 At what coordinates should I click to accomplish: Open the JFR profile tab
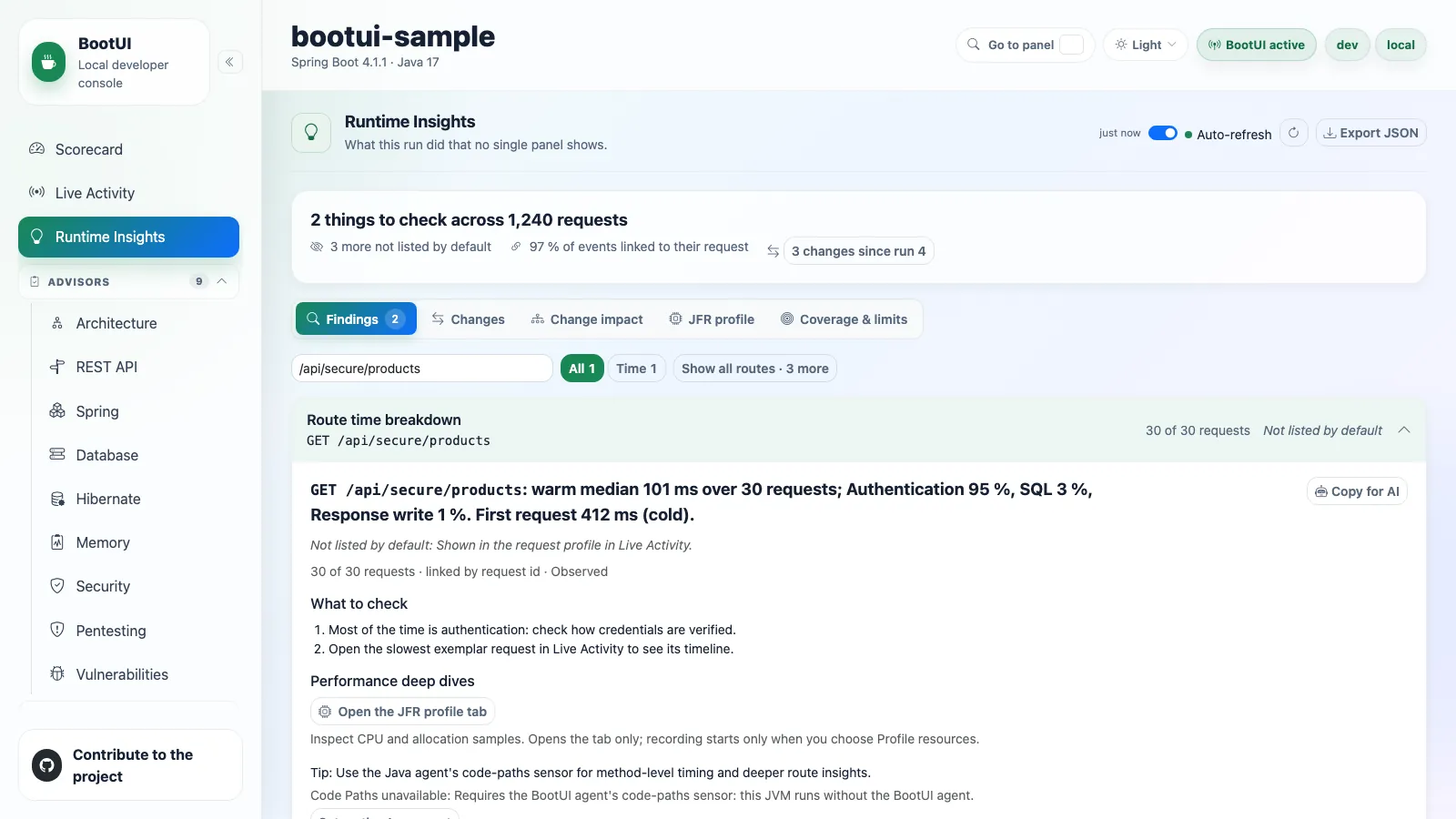[x=712, y=319]
